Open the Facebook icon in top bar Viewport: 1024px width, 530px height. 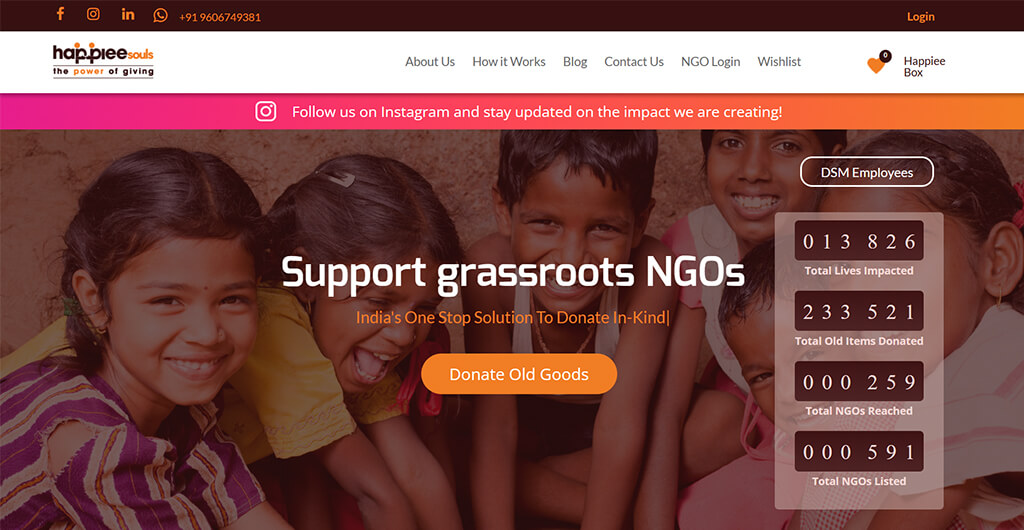tap(60, 14)
